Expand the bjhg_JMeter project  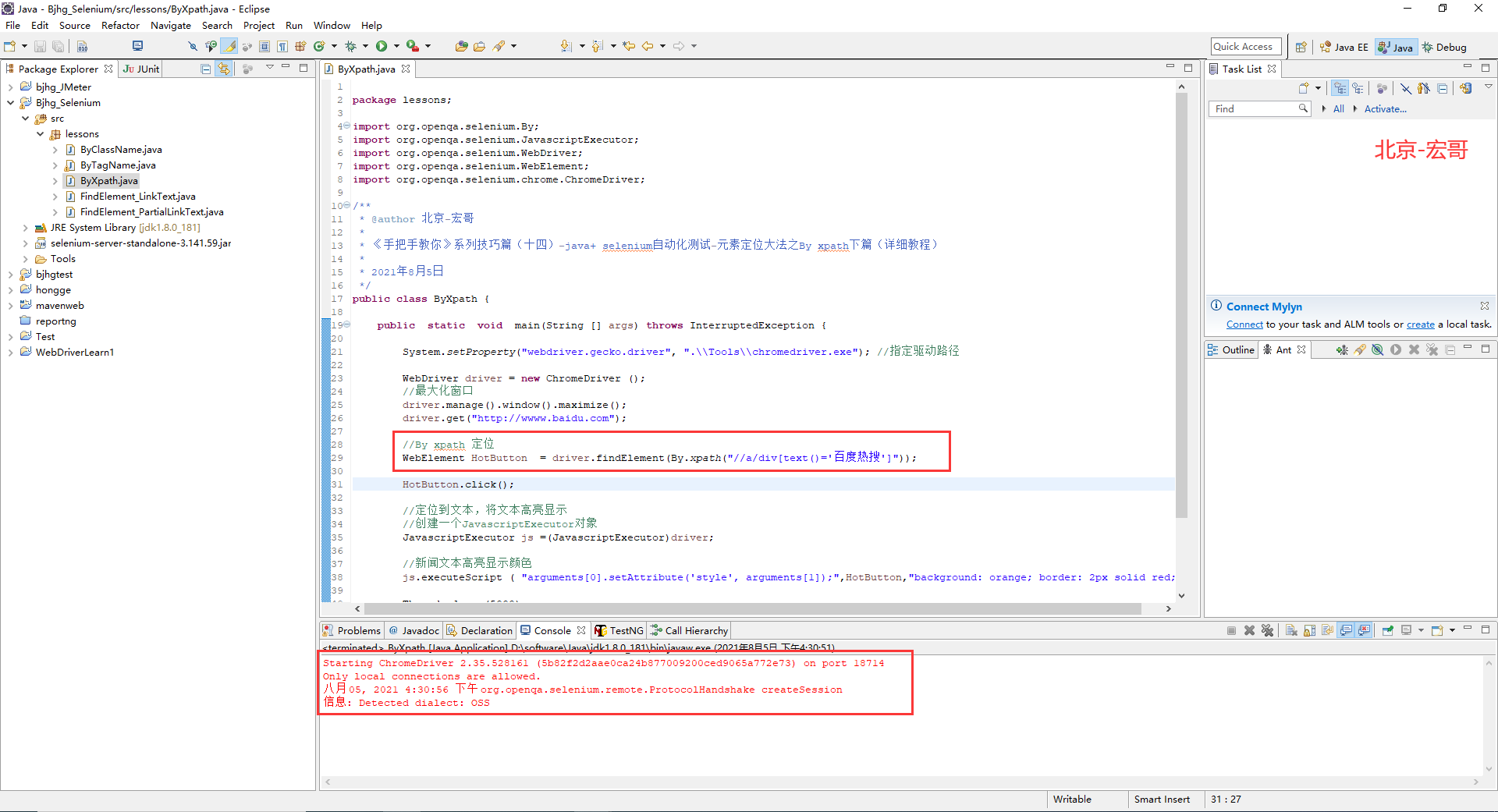pos(10,87)
